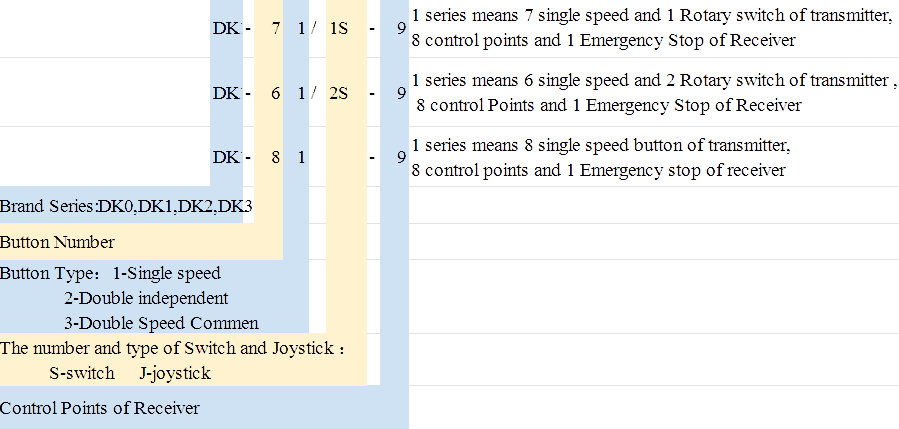The width and height of the screenshot is (899, 429).
Task: Click the '2S' cell in second row
Action: point(339,93)
